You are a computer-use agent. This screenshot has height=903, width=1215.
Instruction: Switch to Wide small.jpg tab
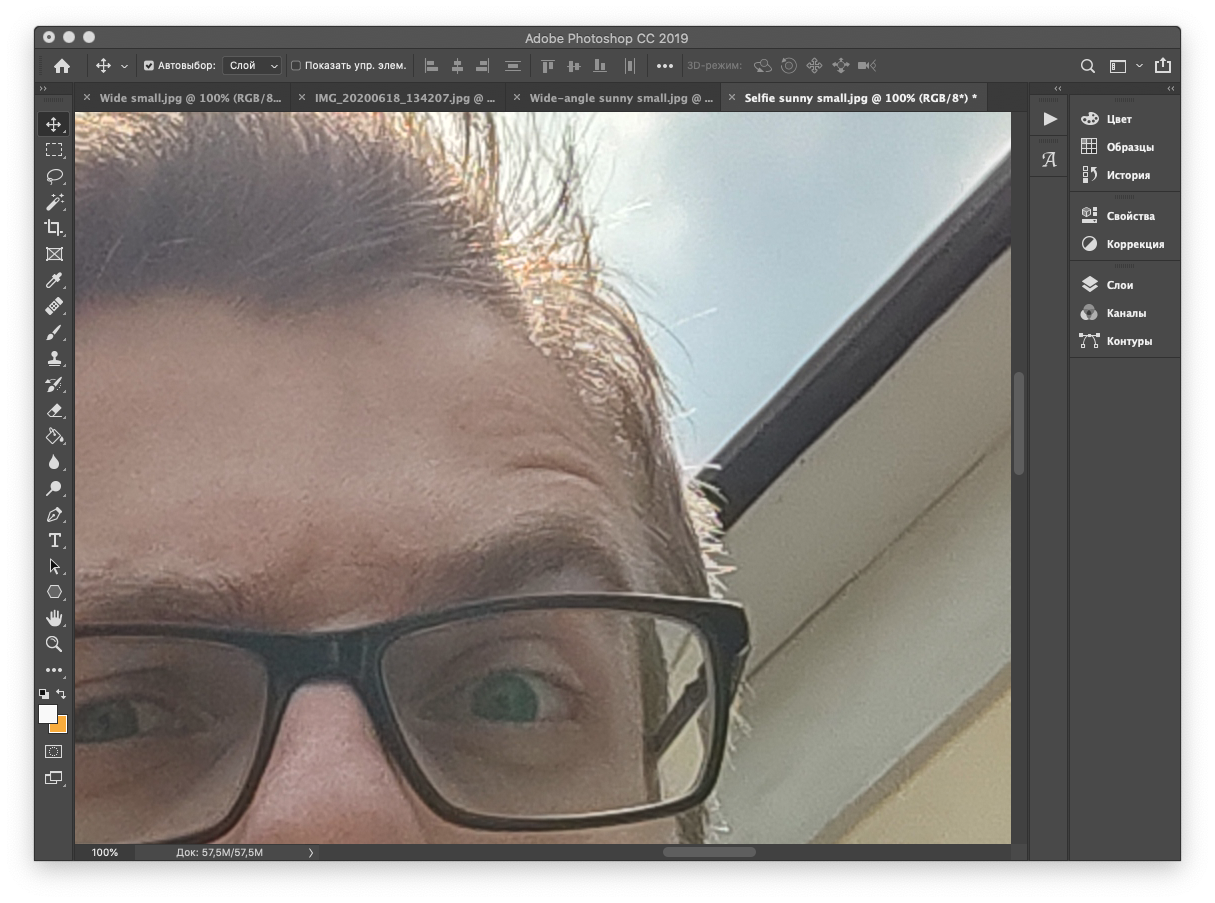[190, 98]
